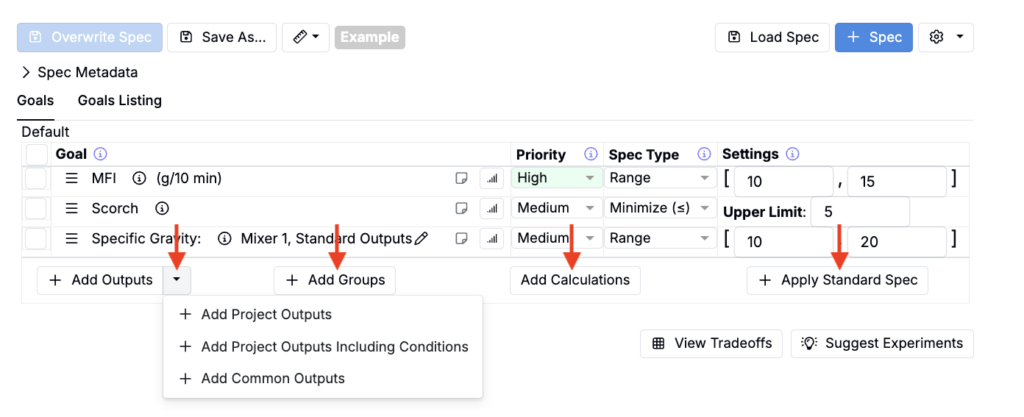Click the info icon beside the Scorch label
The width and height of the screenshot is (1024, 417).
pos(161,208)
